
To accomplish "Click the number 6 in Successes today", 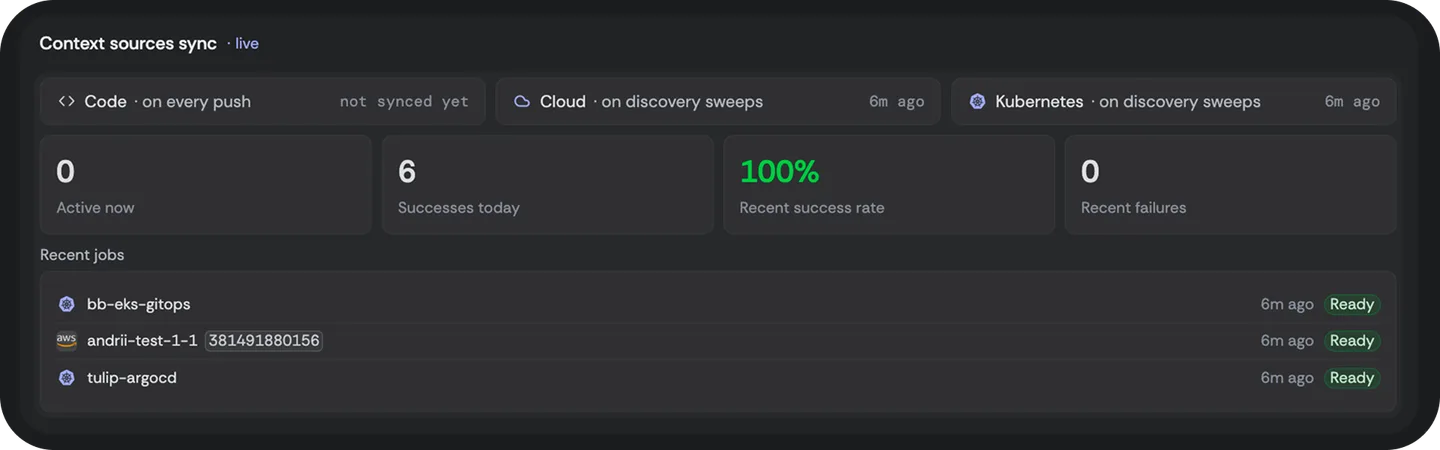I will pos(407,172).
